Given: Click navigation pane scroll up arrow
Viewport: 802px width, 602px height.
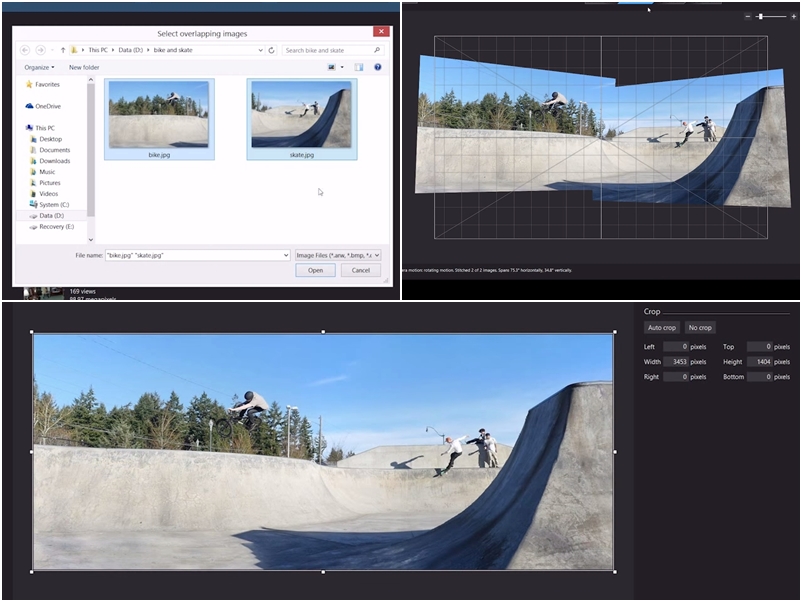Looking at the screenshot, I should click(91, 79).
